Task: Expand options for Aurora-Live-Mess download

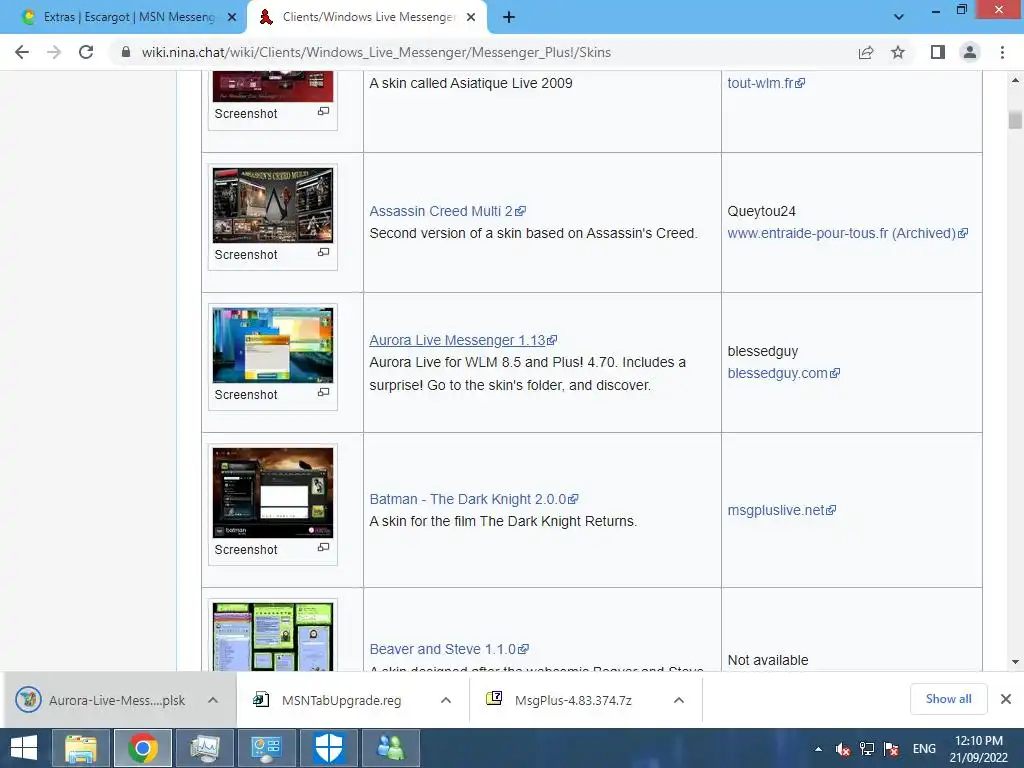Action: 213,700
